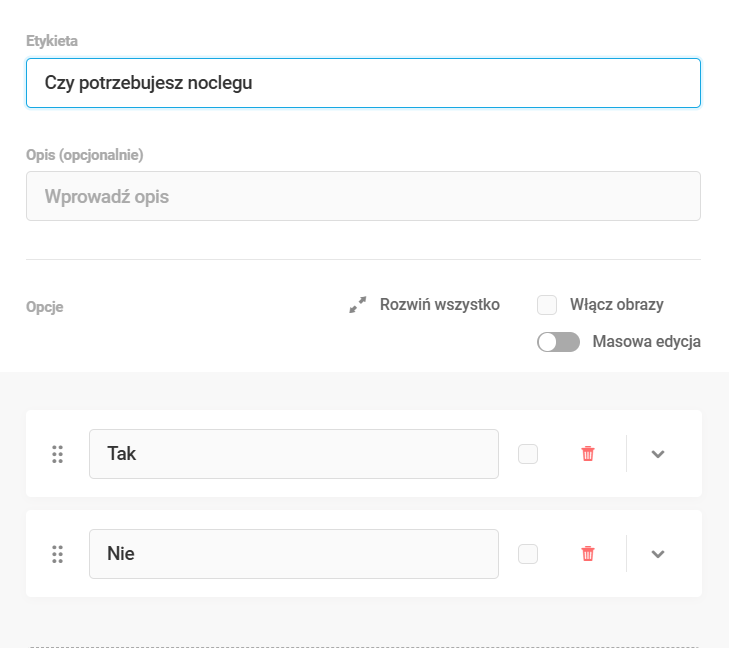
Task: Click the Włącz obrazy label text
Action: point(616,305)
